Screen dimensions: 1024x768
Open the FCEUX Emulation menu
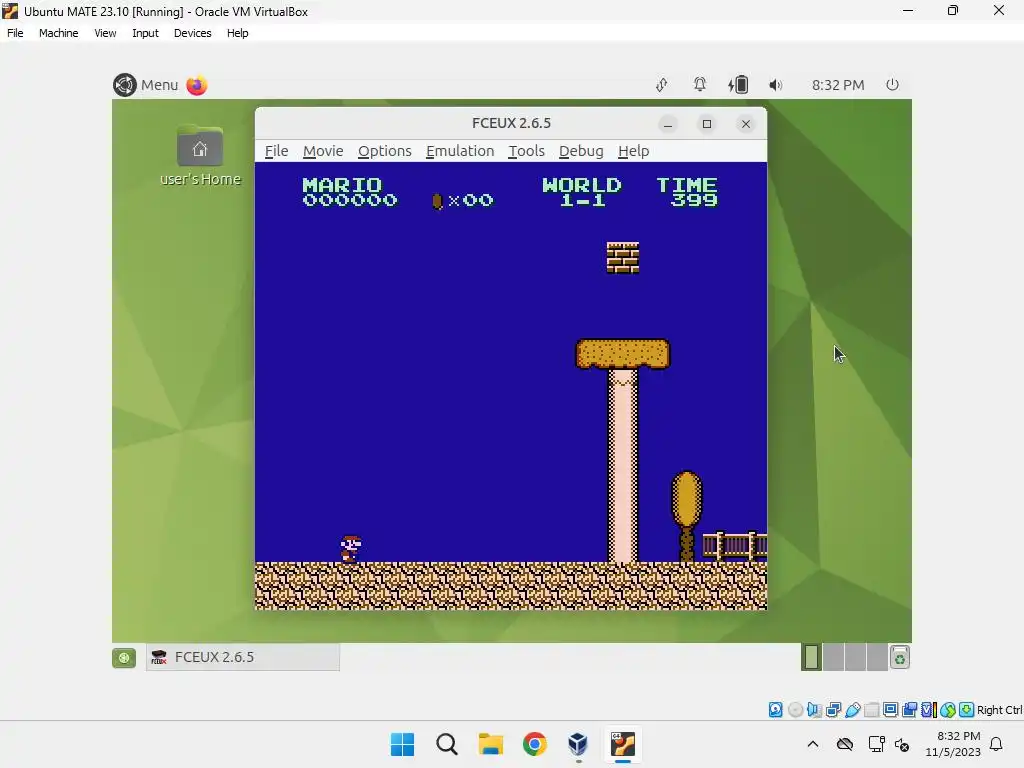tap(460, 151)
